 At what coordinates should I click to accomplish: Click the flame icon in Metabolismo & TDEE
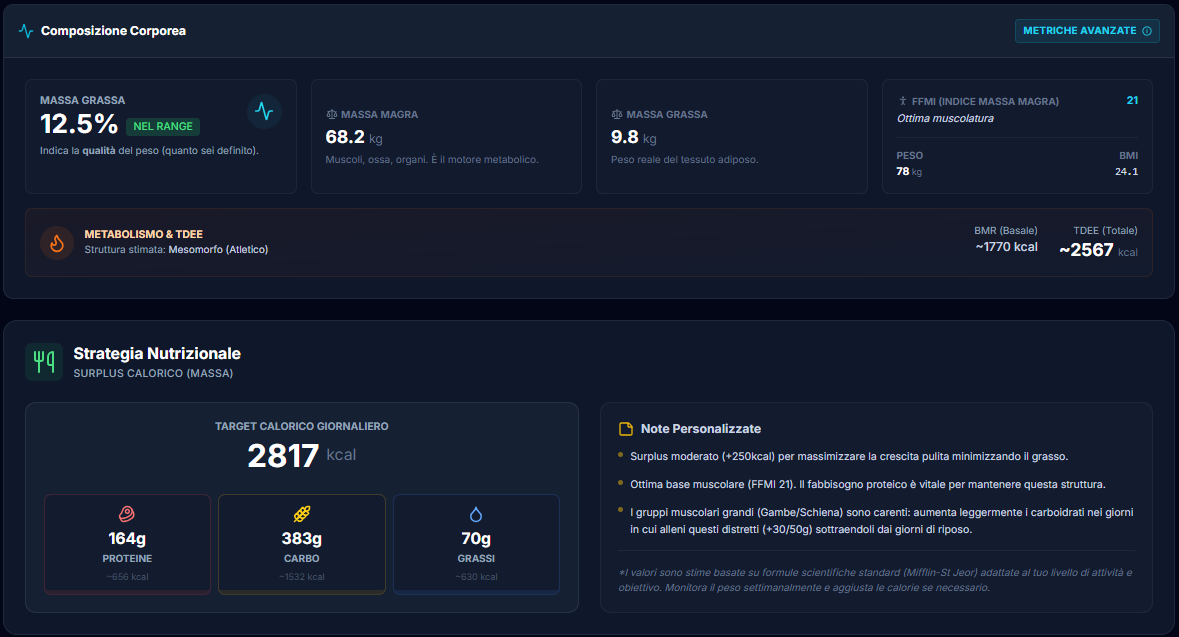click(56, 242)
